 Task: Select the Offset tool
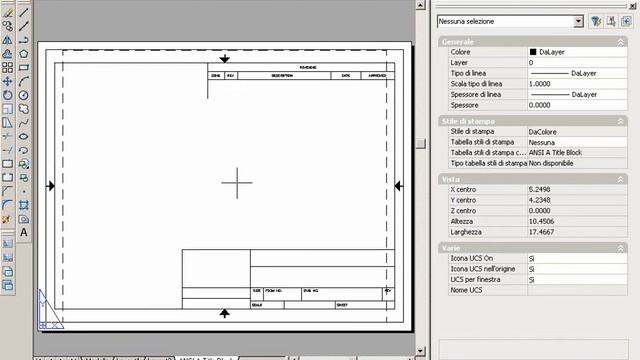click(7, 53)
